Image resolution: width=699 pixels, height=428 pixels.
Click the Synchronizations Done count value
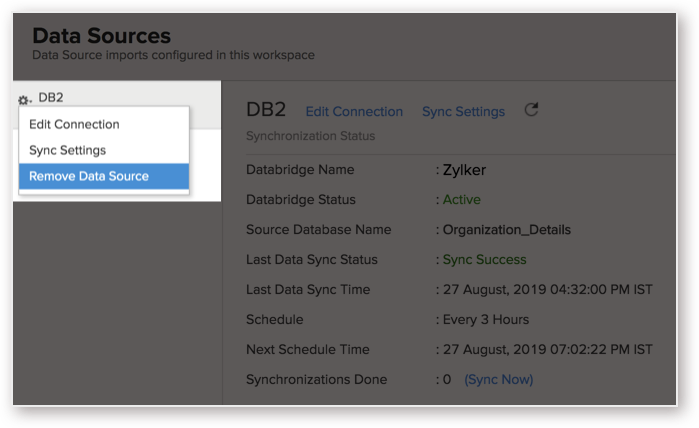pos(447,379)
